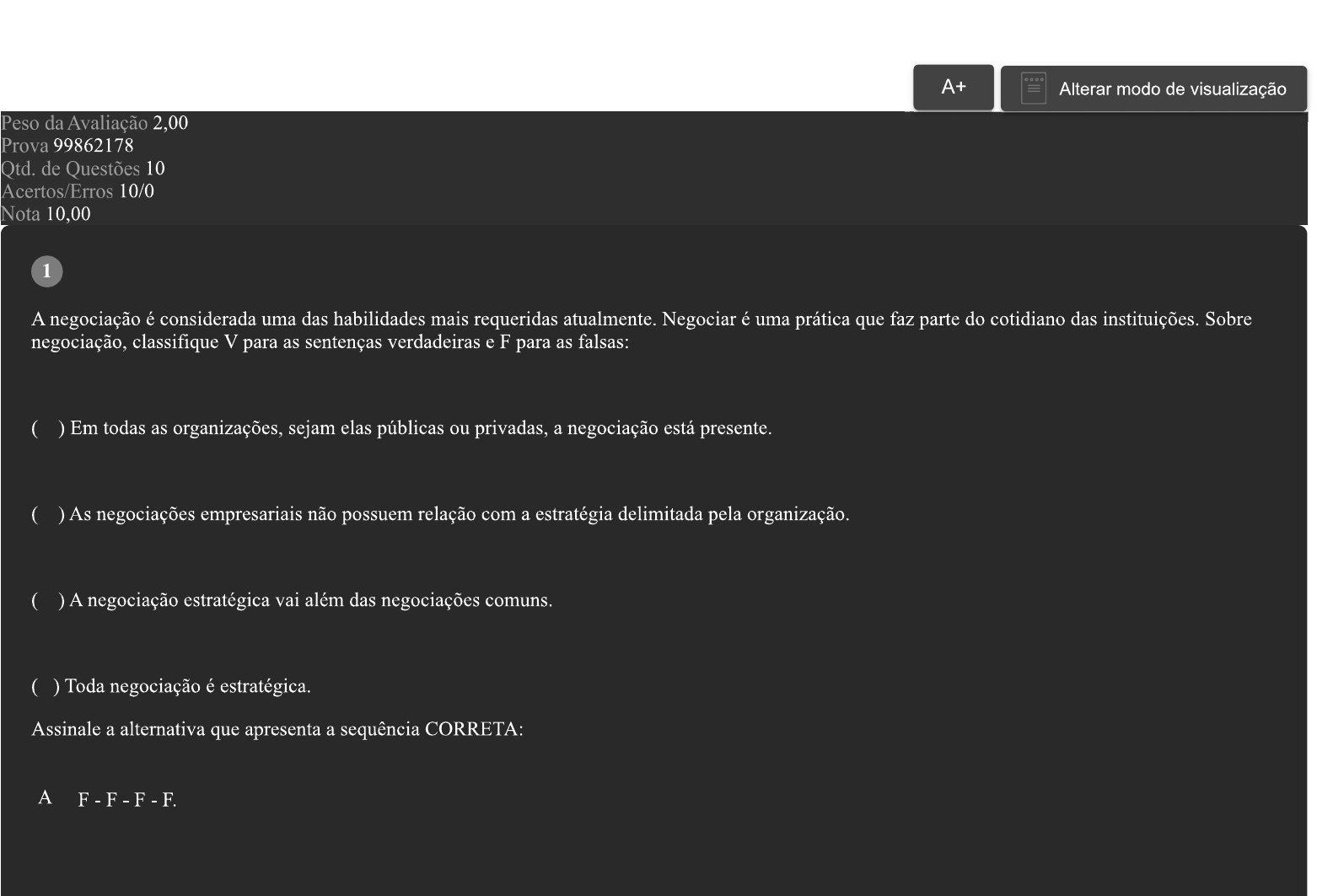The height and width of the screenshot is (896, 1317).
Task: Click the question intro paragraph about negociação
Action: click(x=641, y=330)
